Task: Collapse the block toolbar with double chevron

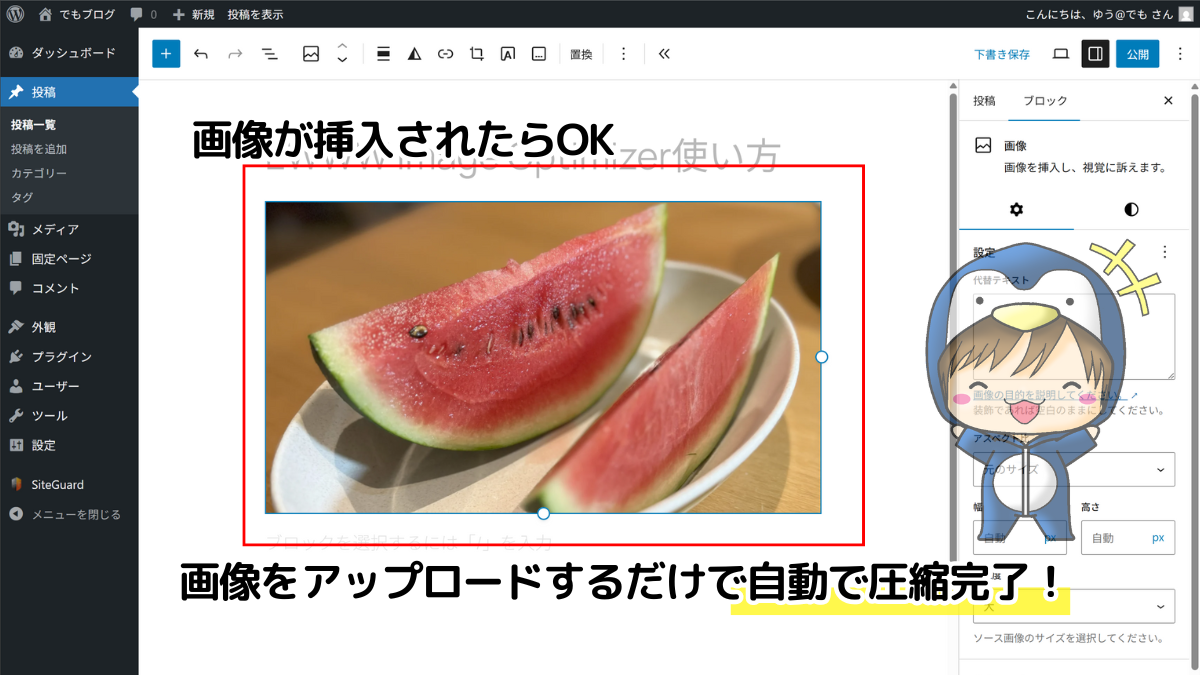Action: (664, 54)
